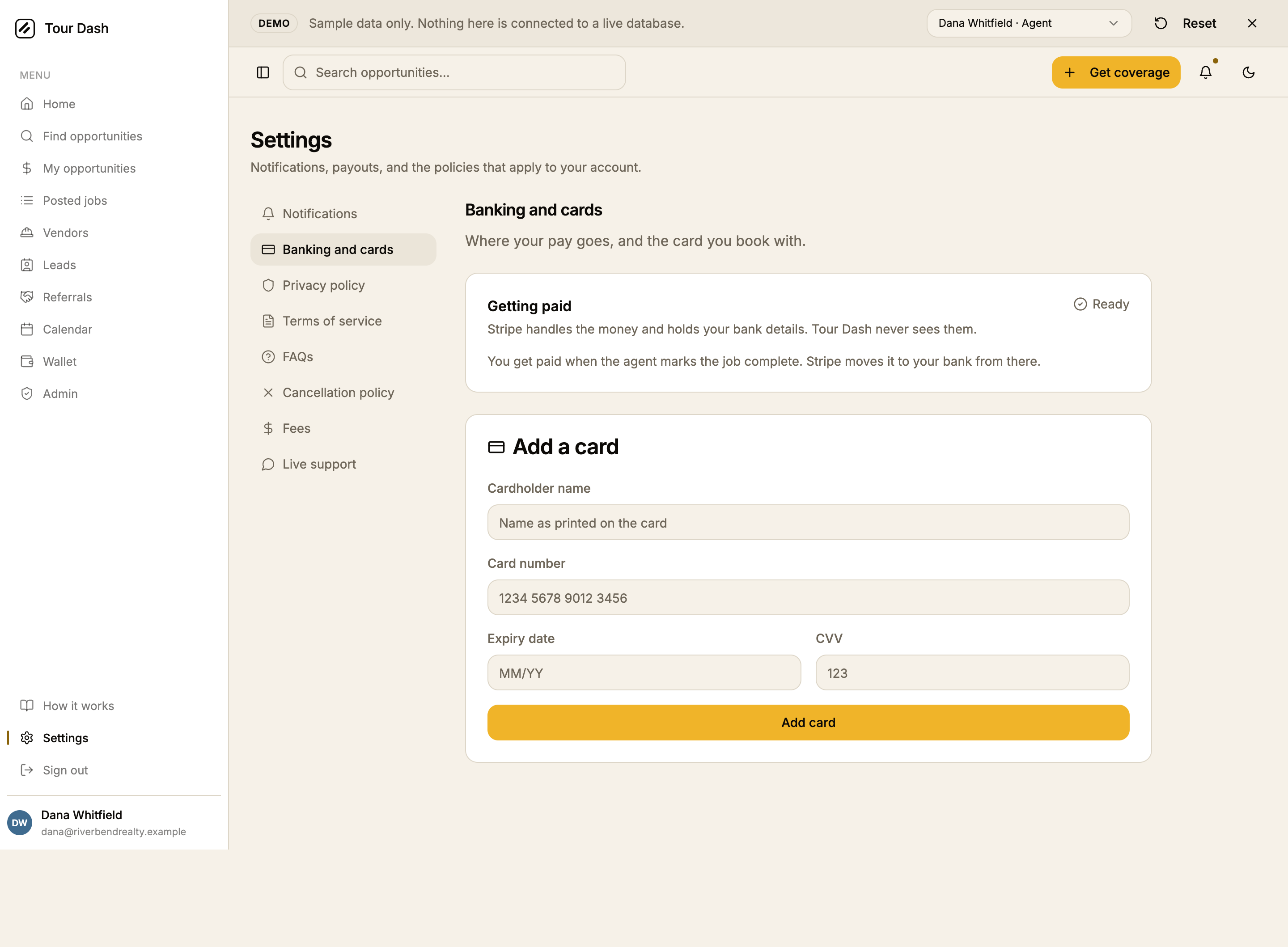Open the Privacy policy section
1288x947 pixels.
coord(343,285)
